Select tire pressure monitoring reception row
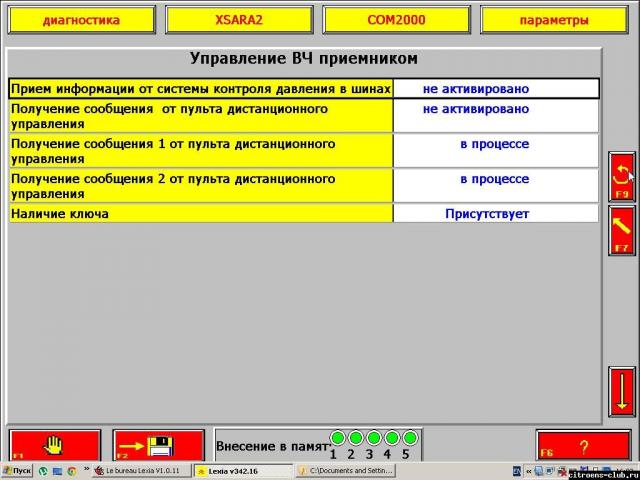Viewport: 640px width, 480px height. 304,89
